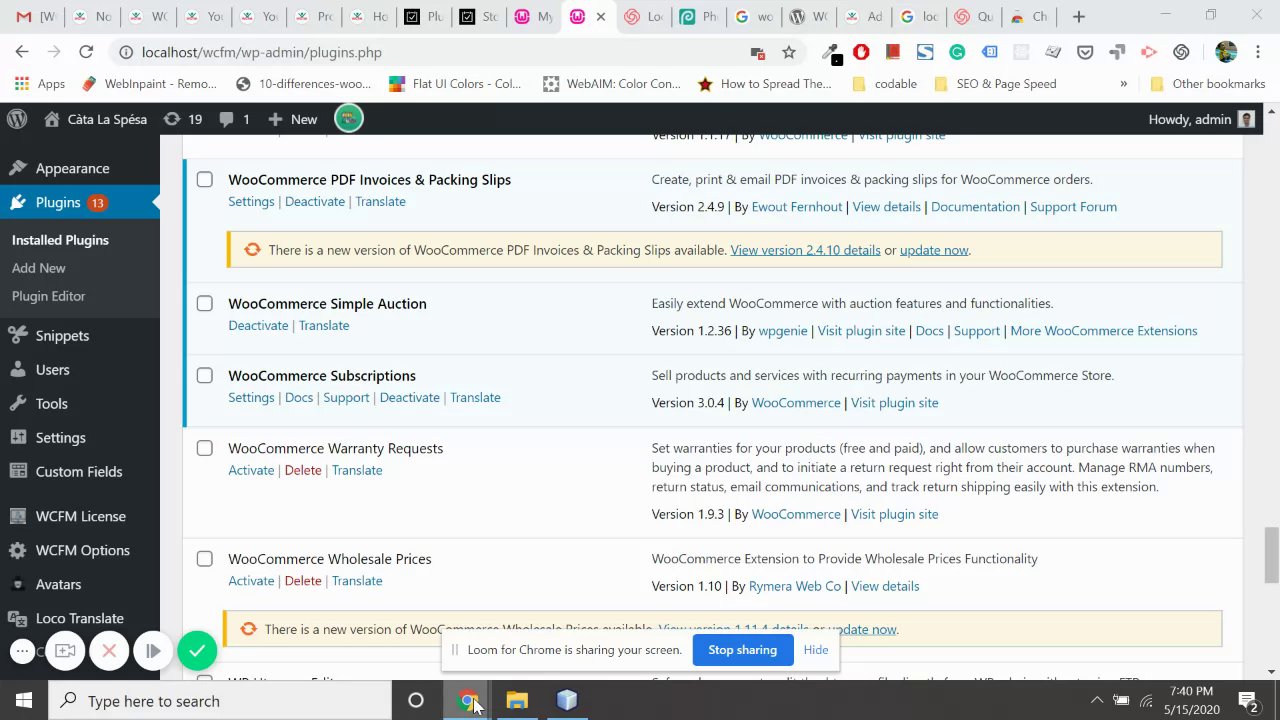The image size is (1280, 720).
Task: Pause the Loom recording
Action: (x=153, y=651)
